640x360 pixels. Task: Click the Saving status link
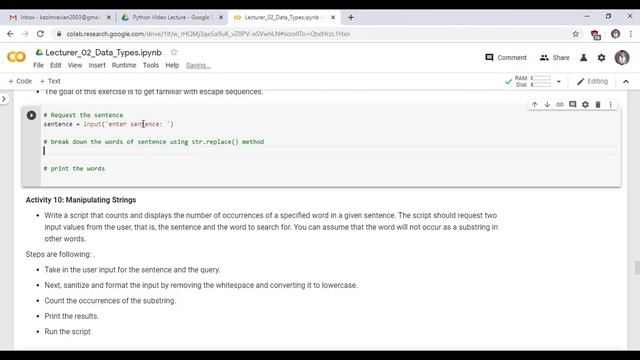coord(198,66)
